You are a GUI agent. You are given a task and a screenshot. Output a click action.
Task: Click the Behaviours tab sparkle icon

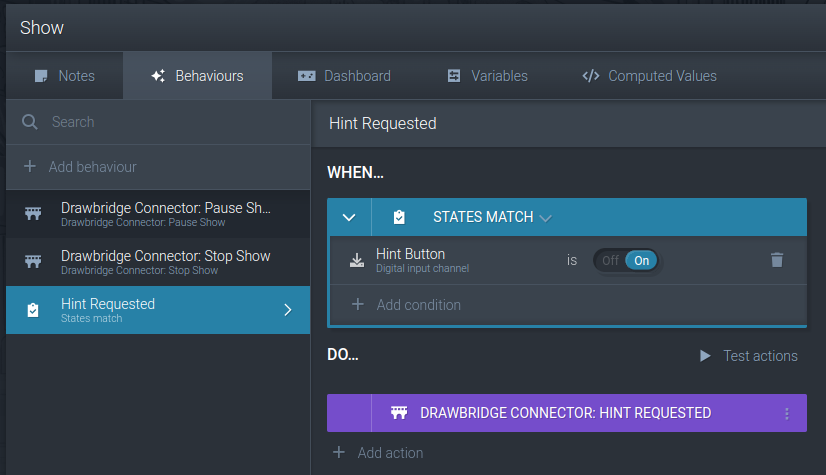click(x=158, y=76)
